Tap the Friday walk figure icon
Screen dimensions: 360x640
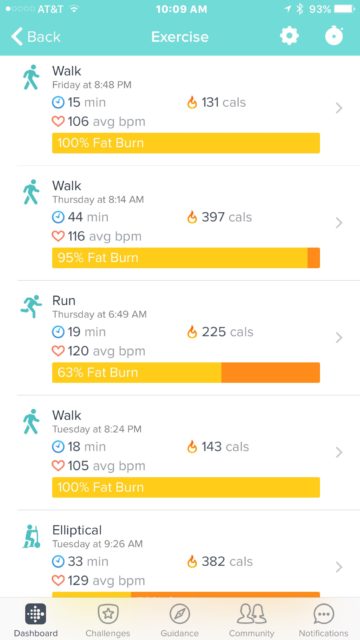31,77
